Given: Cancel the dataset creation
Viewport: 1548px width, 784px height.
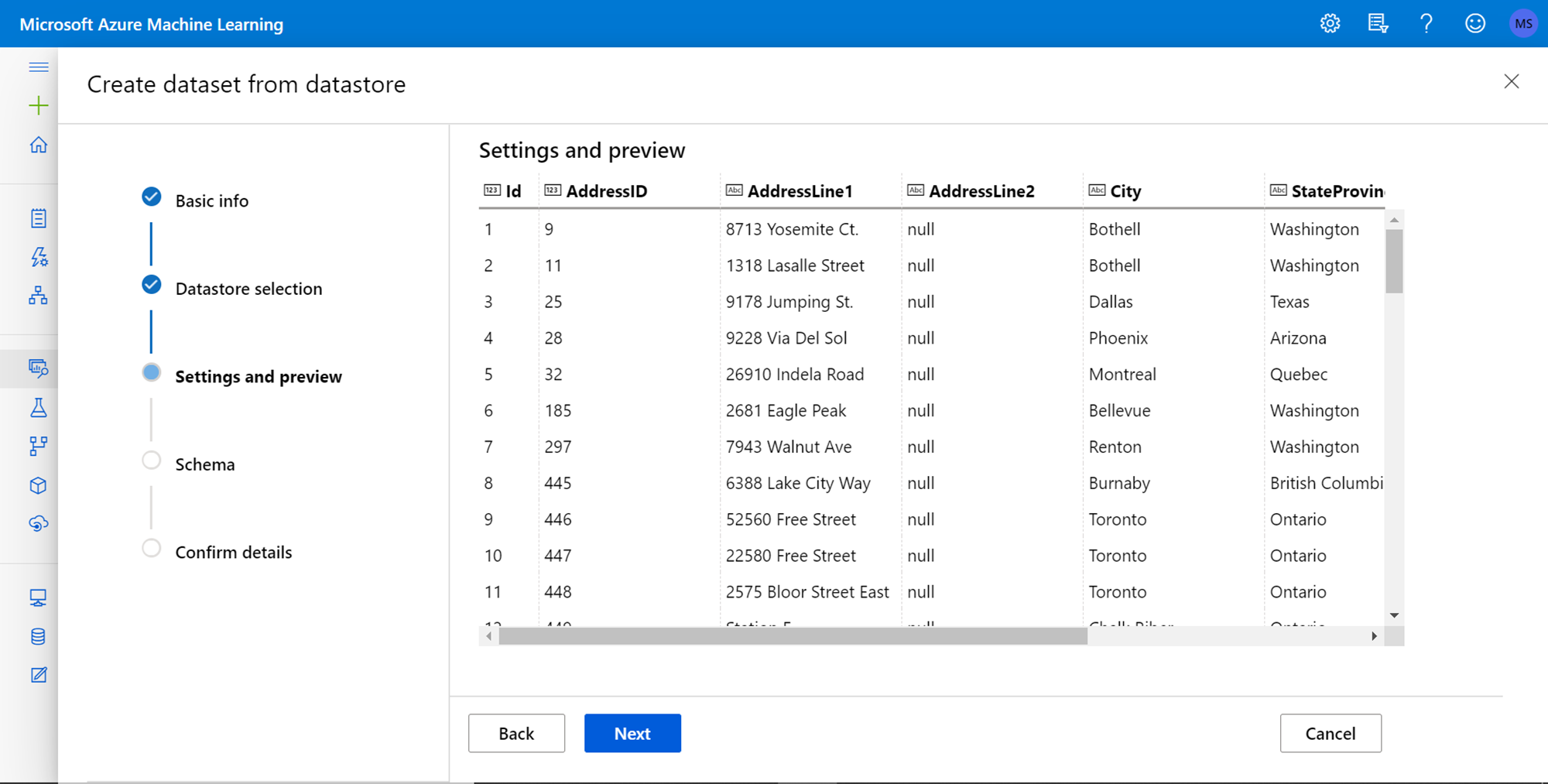Looking at the screenshot, I should click(1330, 733).
